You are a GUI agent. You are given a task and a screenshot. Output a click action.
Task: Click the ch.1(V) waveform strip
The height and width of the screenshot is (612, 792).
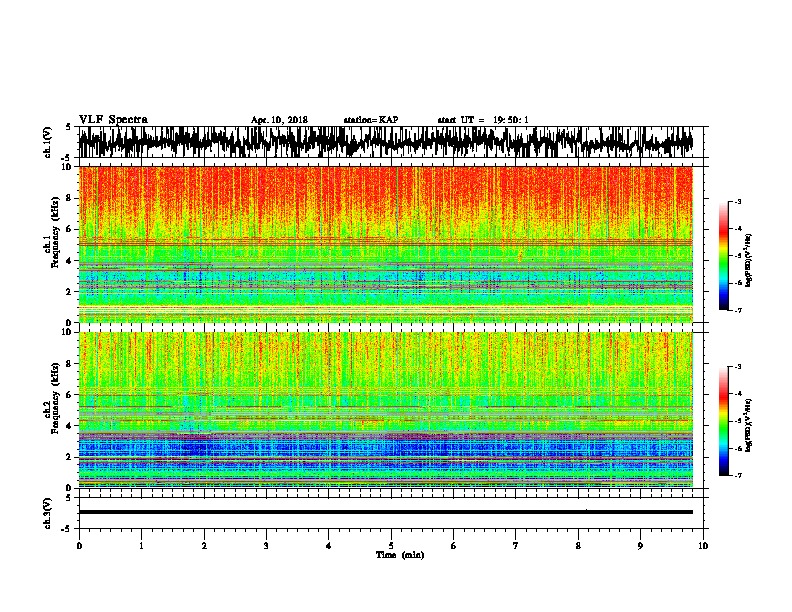(x=385, y=142)
